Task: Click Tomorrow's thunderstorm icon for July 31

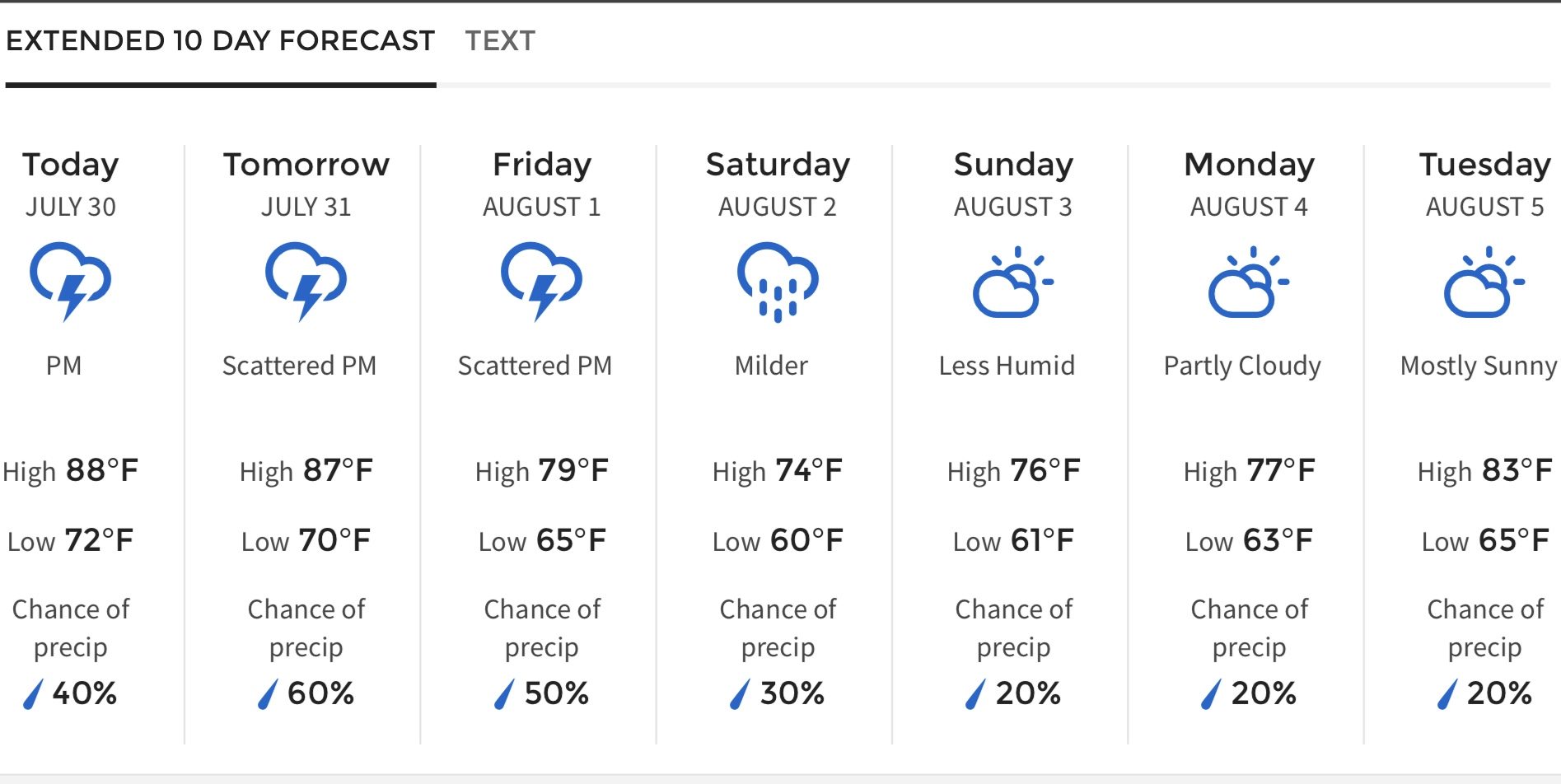Action: point(306,281)
